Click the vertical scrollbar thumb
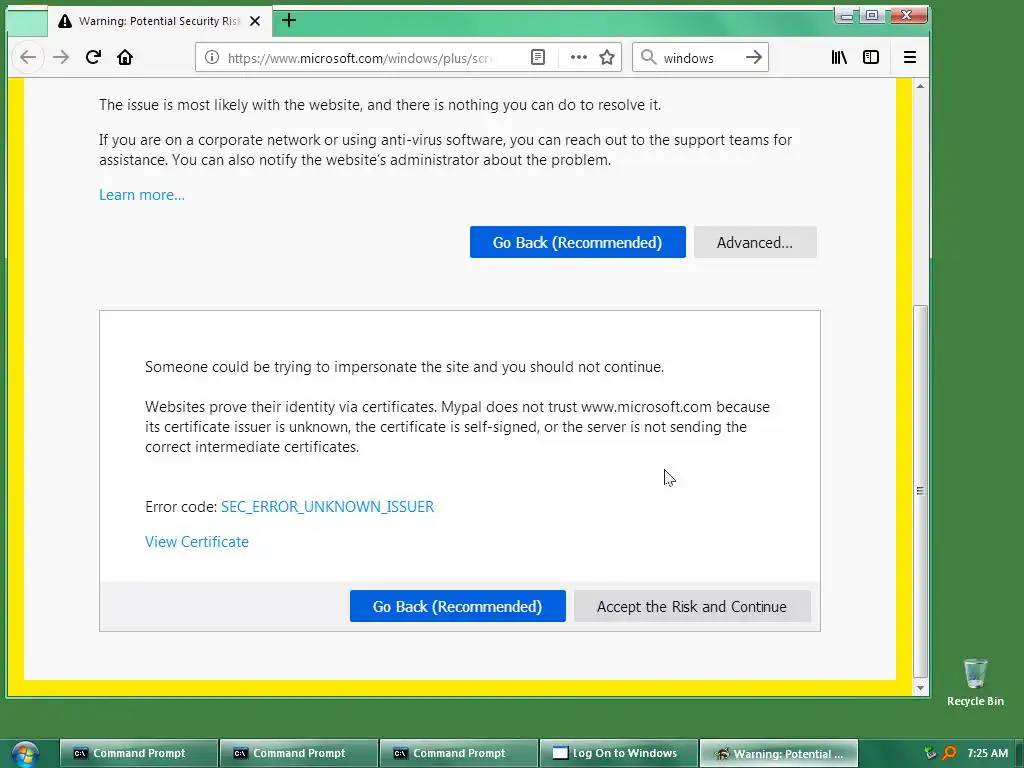This screenshot has height=768, width=1024. tap(920, 491)
